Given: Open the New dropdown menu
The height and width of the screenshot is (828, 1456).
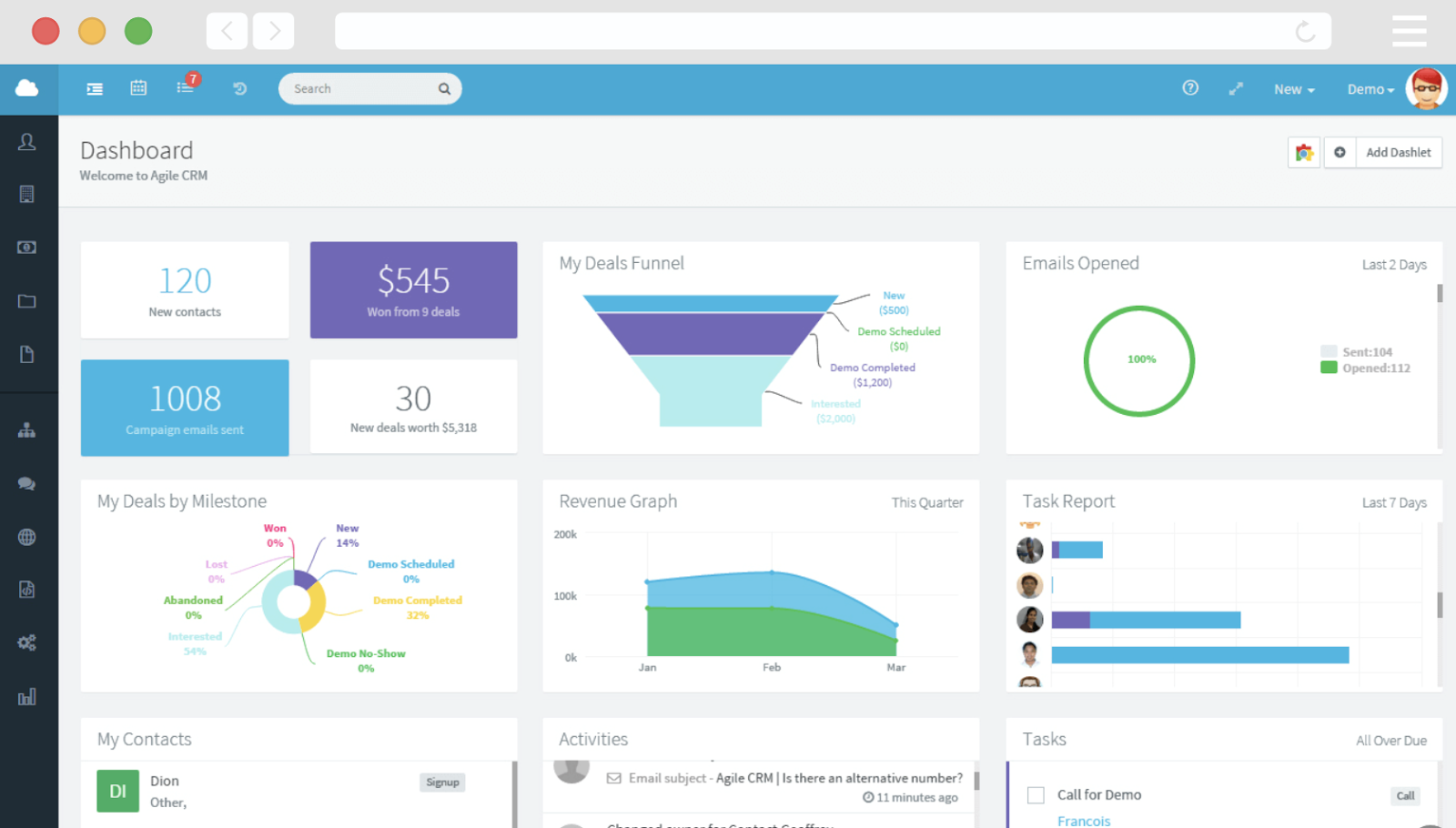Looking at the screenshot, I should point(1292,89).
